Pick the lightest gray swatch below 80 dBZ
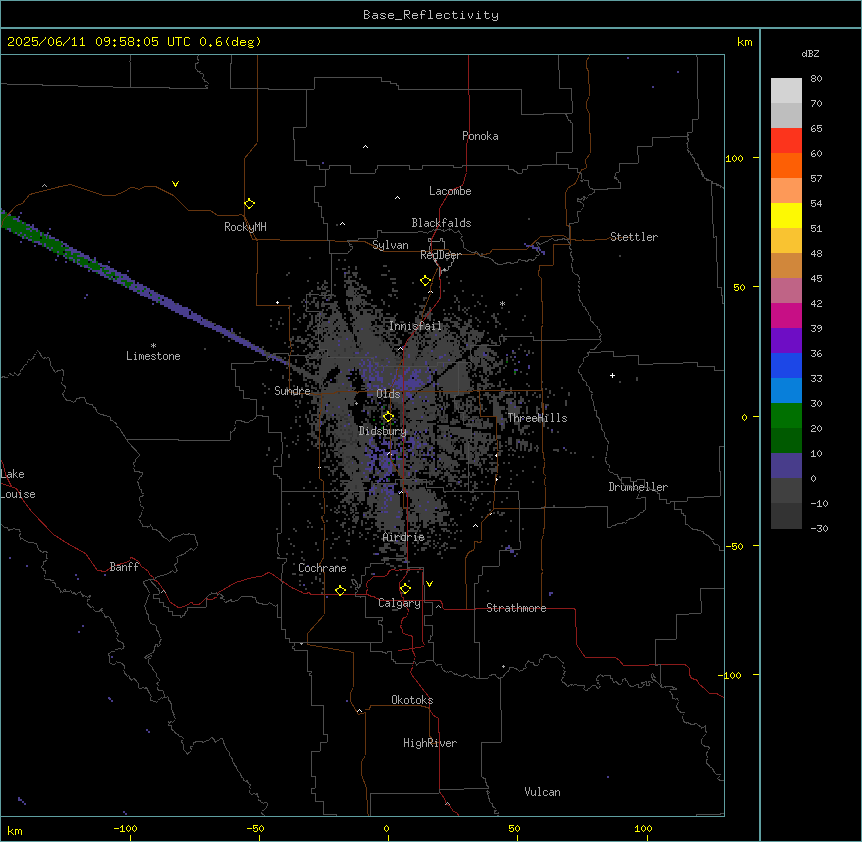This screenshot has height=842, width=862. coord(786,91)
